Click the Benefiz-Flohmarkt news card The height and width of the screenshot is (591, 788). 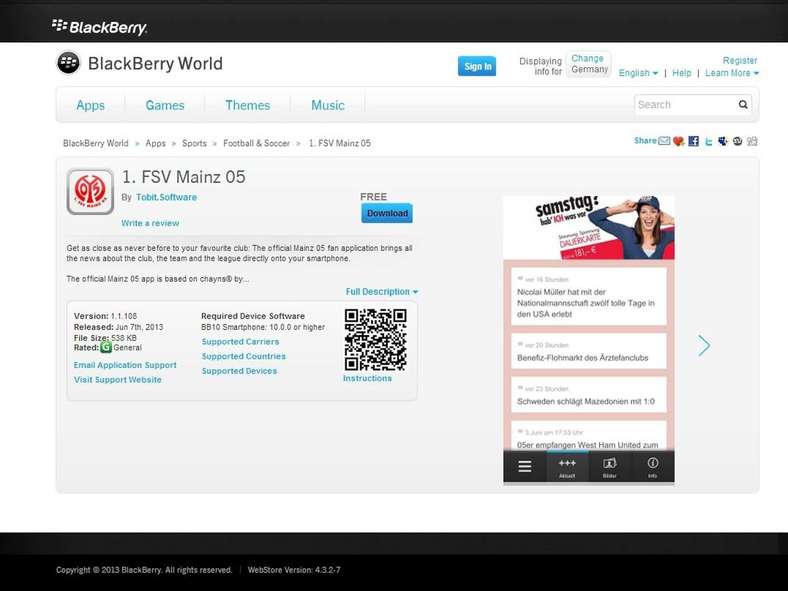(x=589, y=351)
